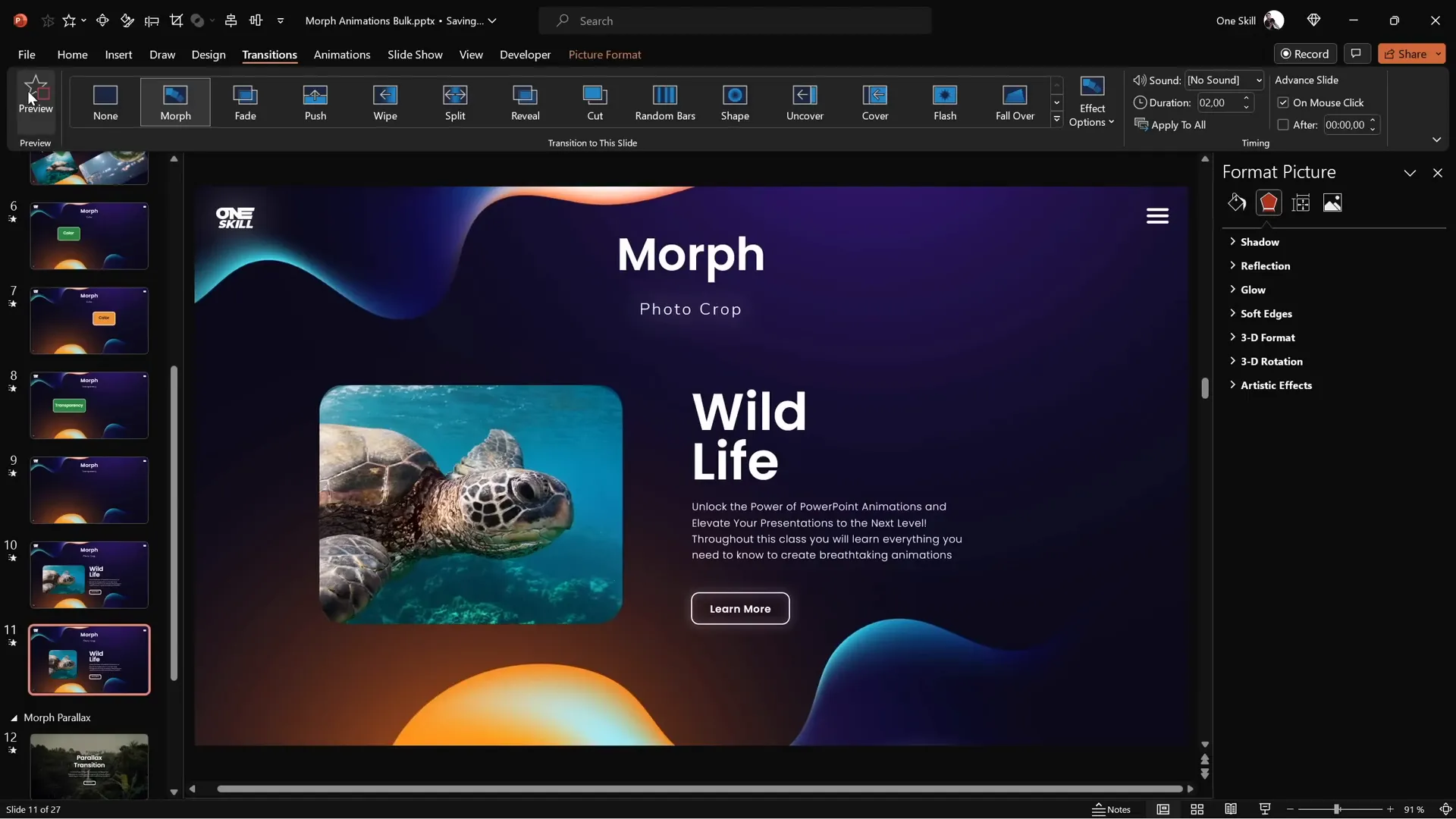Viewport: 1456px width, 819px height.
Task: Select the Uncover transition
Action: pyautogui.click(x=805, y=102)
